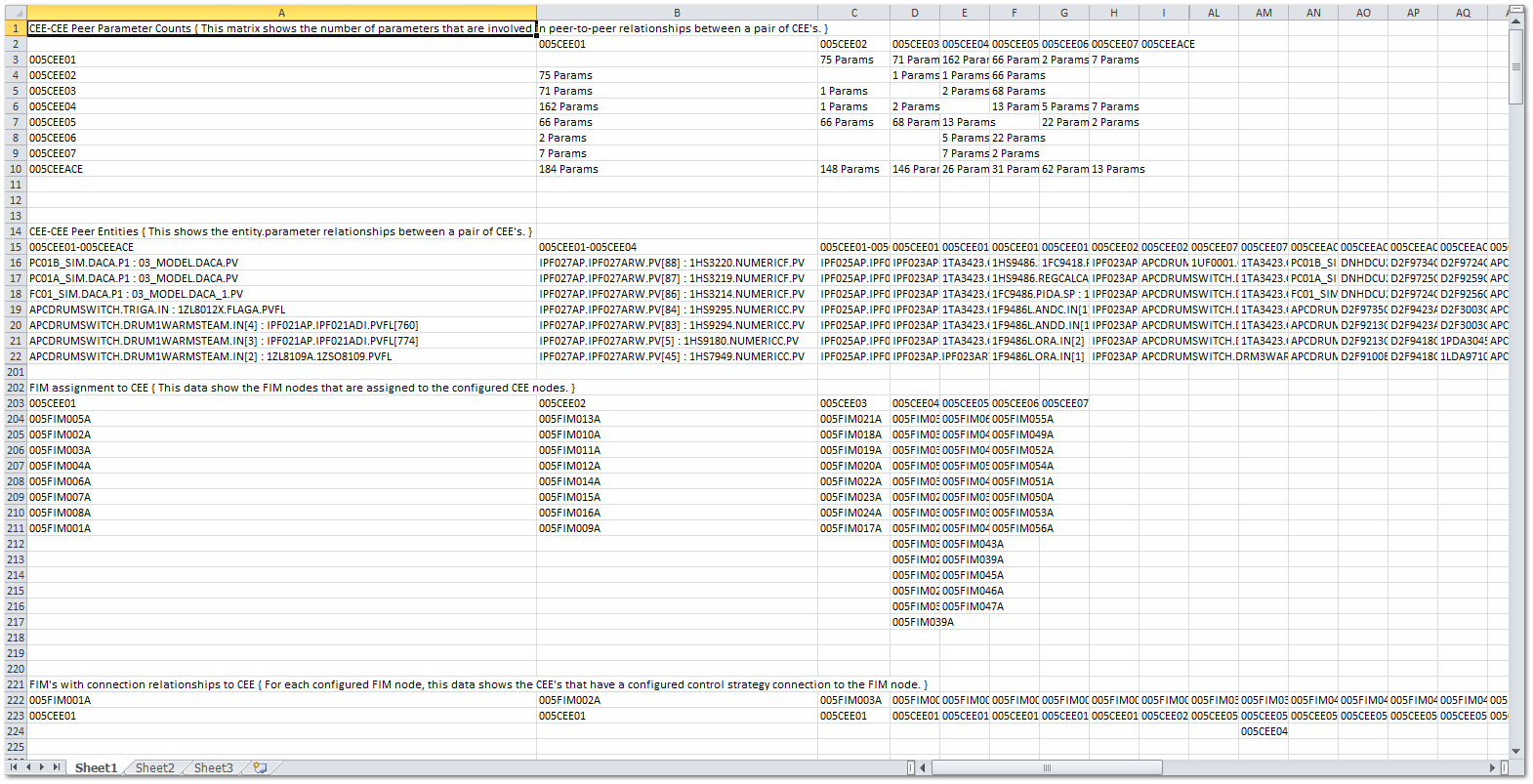Viewport: 1533px width, 784px height.
Task: Select row 14 header
Action: click(x=16, y=231)
